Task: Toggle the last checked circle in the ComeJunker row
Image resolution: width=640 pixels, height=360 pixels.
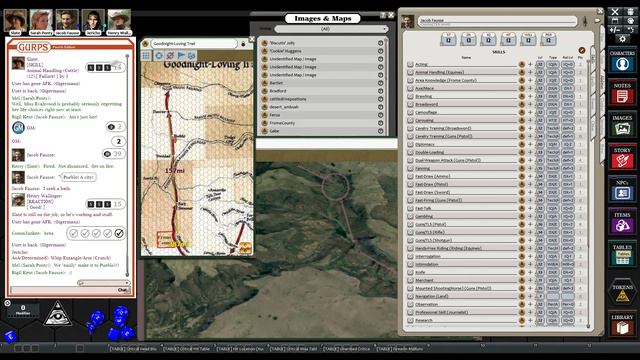Action: [119, 233]
